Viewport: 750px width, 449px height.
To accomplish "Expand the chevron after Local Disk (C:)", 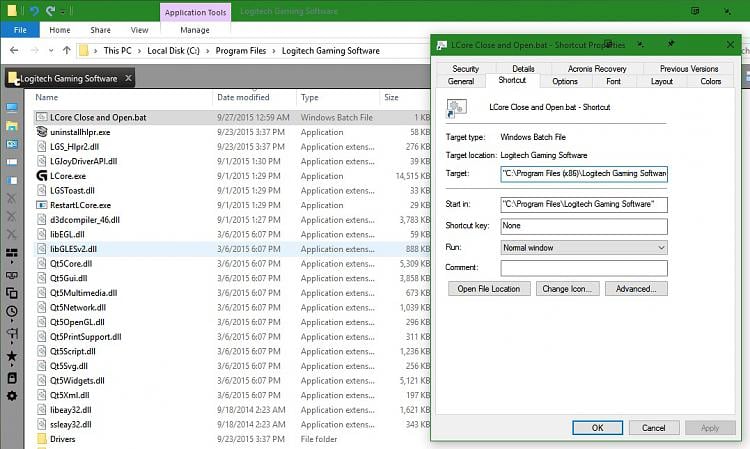I will (x=208, y=51).
